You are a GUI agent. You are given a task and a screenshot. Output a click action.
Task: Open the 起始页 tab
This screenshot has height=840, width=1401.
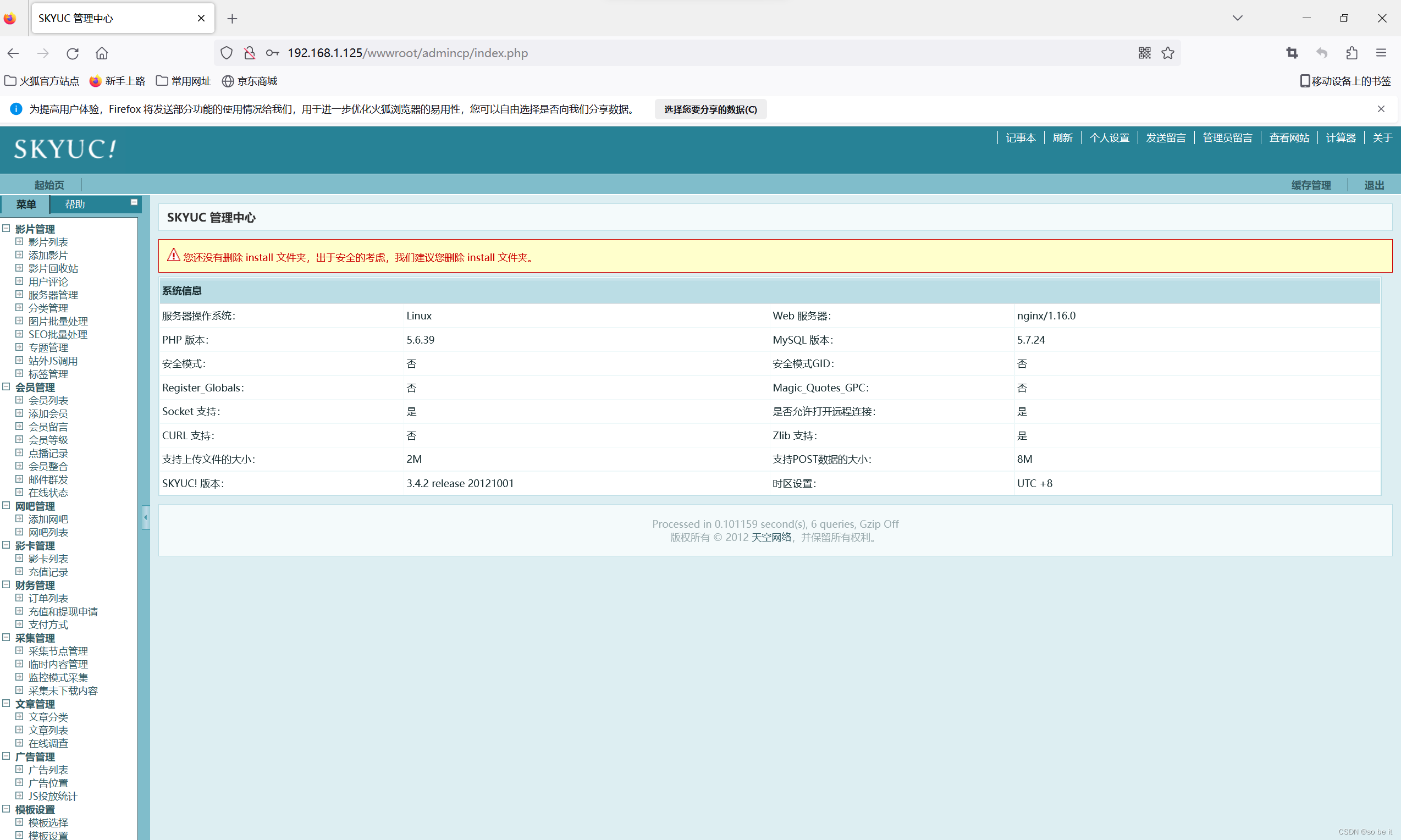click(49, 185)
